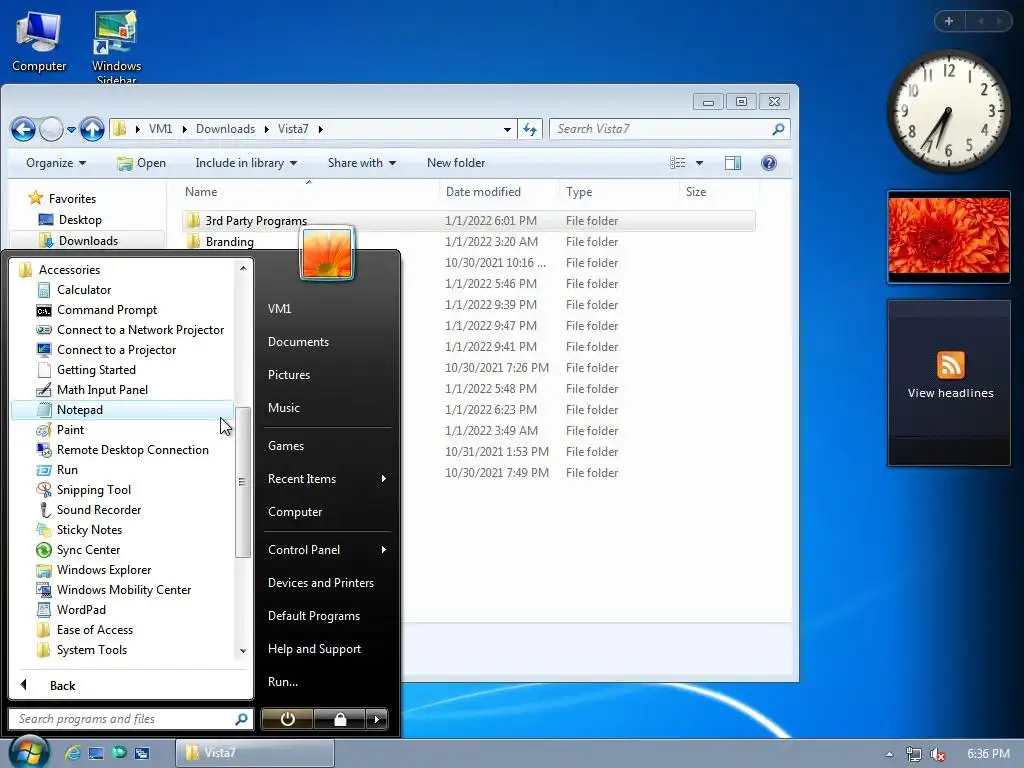Click the user account picture tile
This screenshot has height=768, width=1024.
click(x=327, y=253)
